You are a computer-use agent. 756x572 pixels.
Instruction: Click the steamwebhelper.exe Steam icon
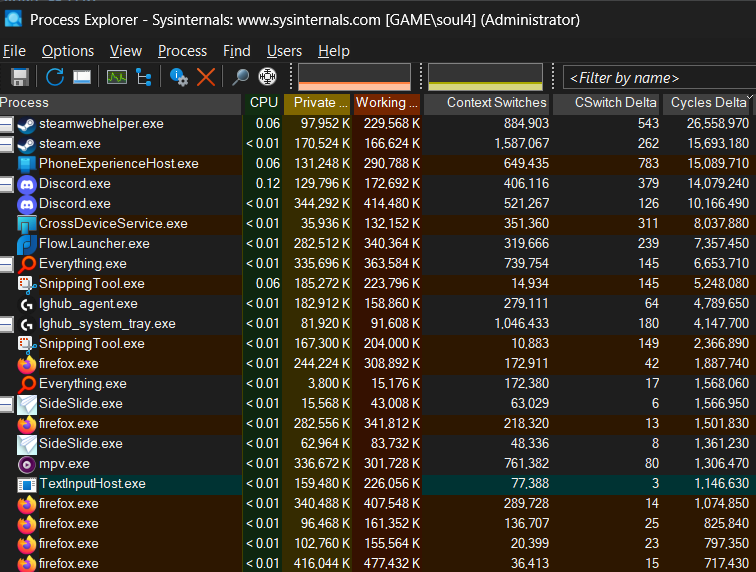26,124
